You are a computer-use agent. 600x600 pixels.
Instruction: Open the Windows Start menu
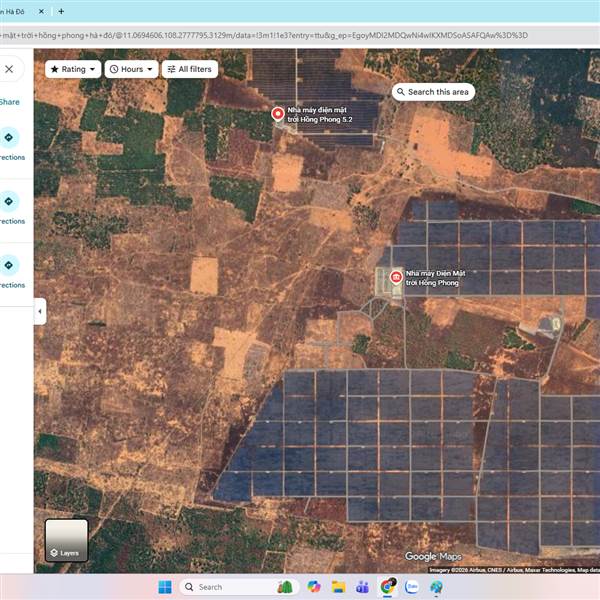point(165,587)
